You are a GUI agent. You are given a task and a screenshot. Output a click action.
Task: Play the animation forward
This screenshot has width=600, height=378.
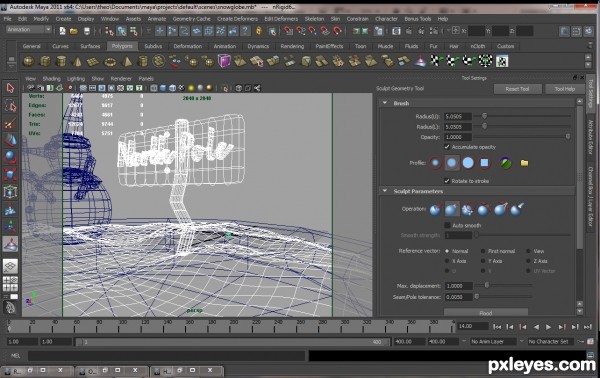(548, 327)
